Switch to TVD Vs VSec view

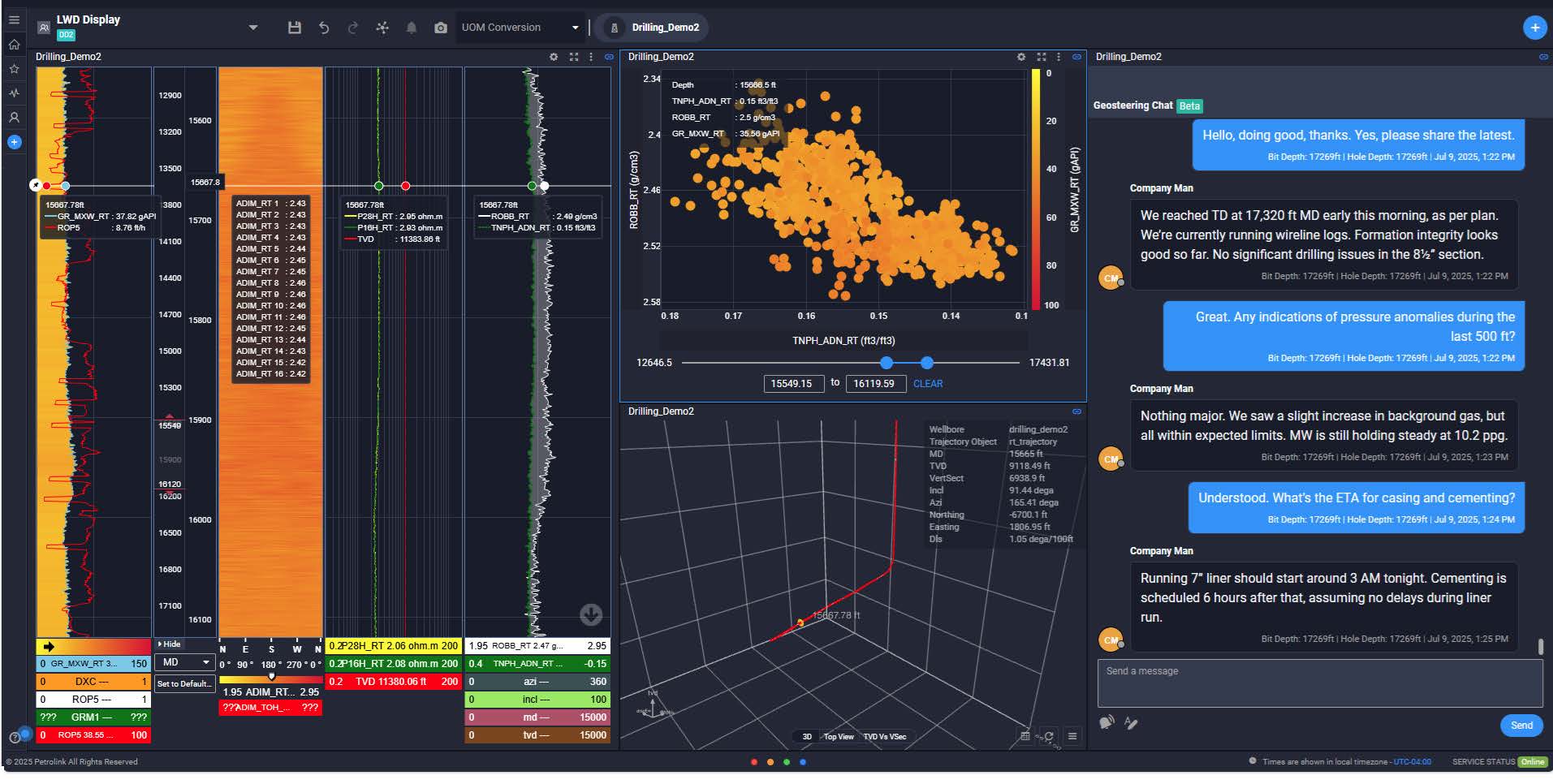point(885,737)
